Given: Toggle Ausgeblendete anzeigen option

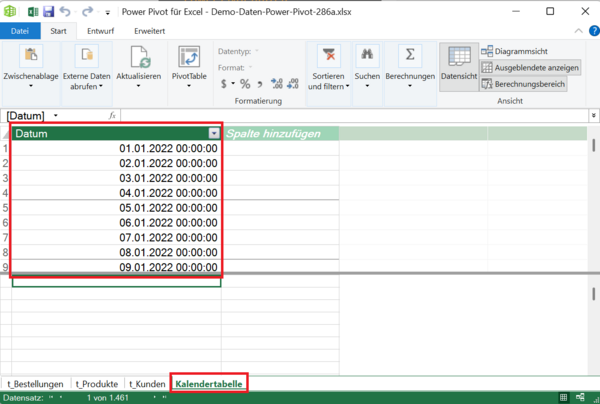Looking at the screenshot, I should point(523,67).
